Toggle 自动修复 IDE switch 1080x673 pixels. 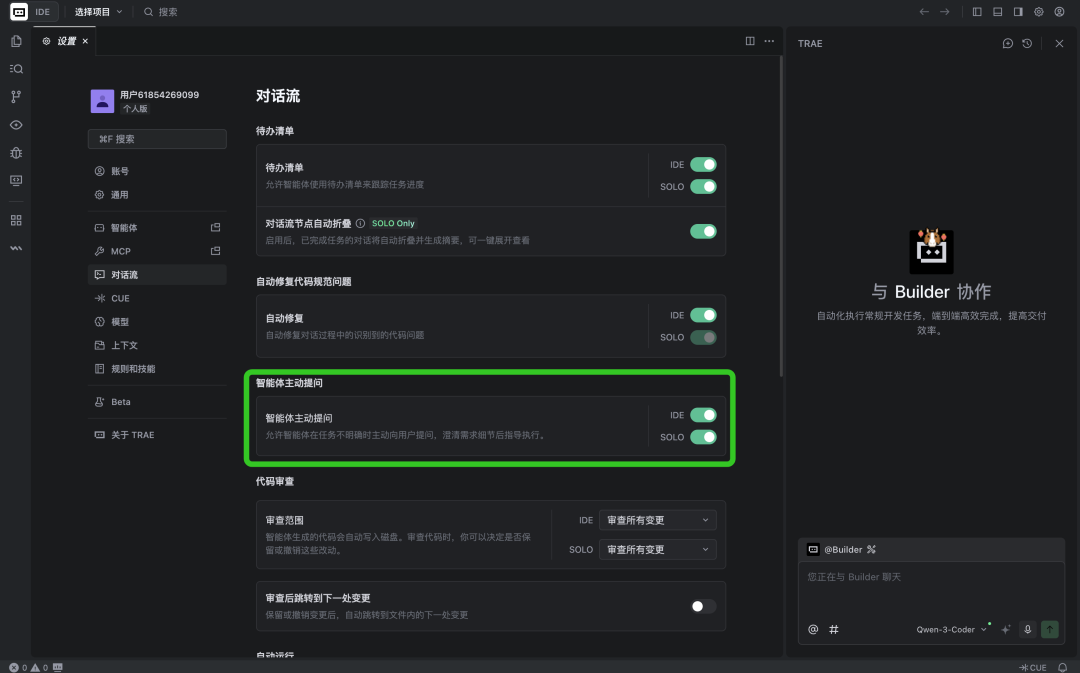pos(703,315)
